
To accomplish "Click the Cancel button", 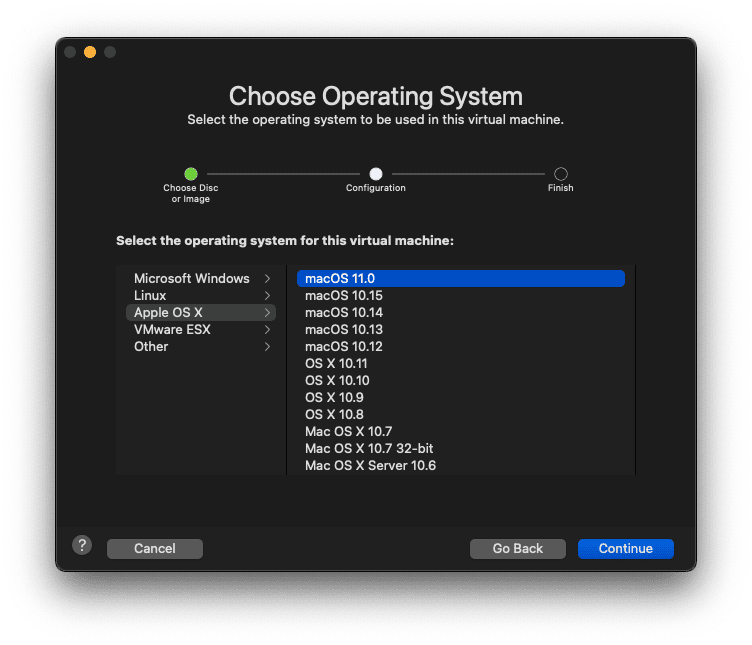I will tap(154, 549).
